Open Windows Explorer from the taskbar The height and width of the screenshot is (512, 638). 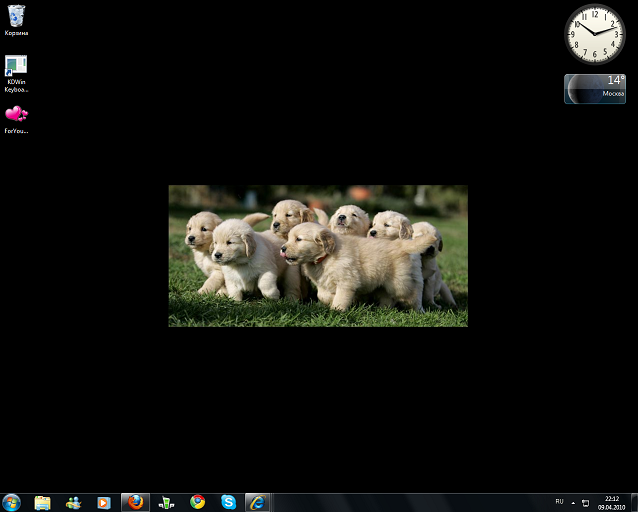click(x=42, y=502)
